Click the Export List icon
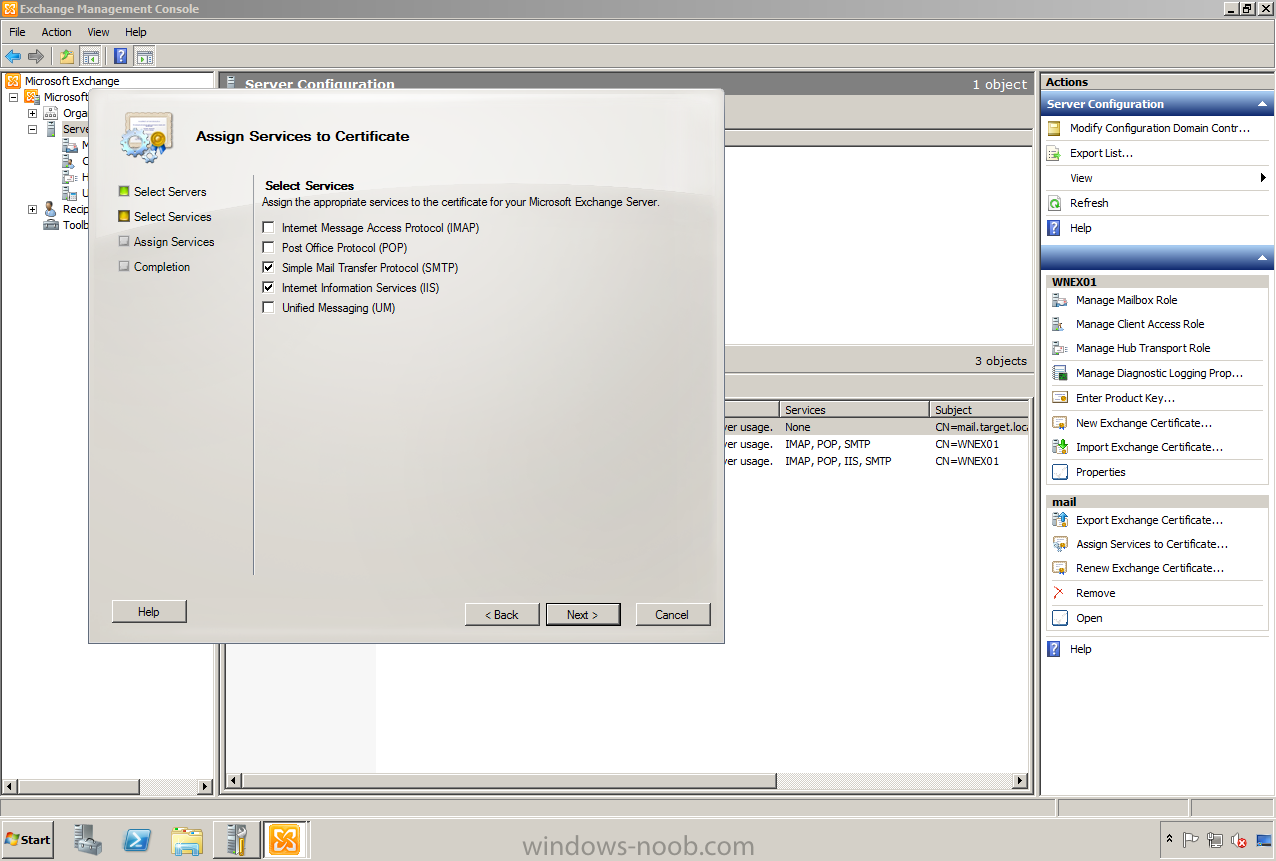Screen dimensions: 1276x861 (x=1054, y=153)
